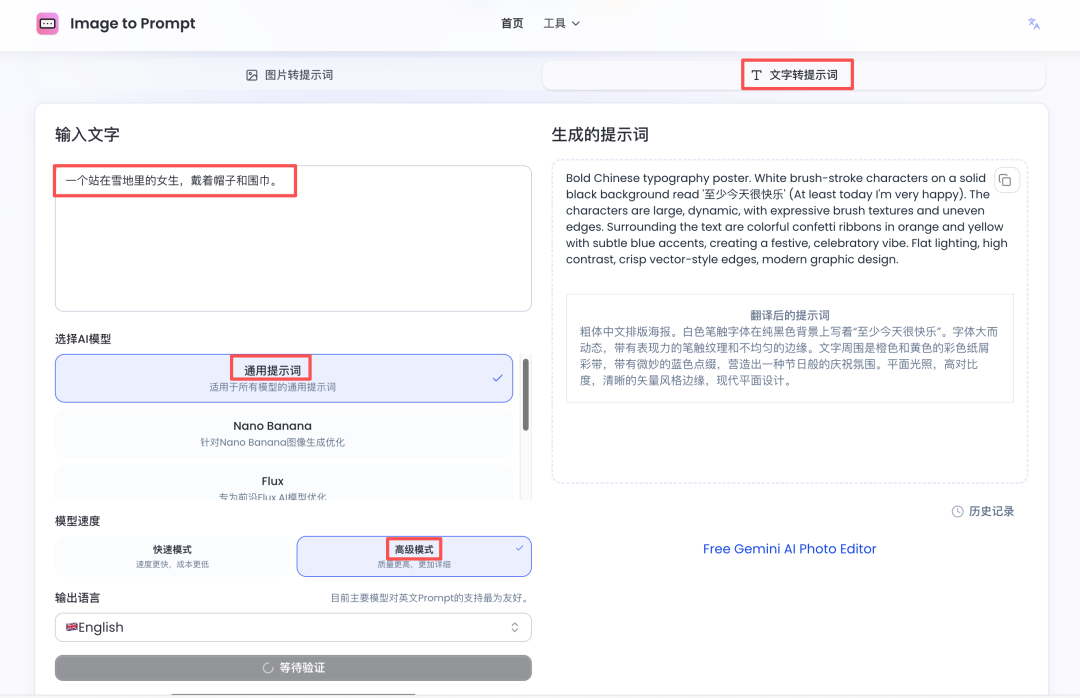1080x698 pixels.
Task: Click the text icon in 文字转提示词 tab
Action: [757, 75]
